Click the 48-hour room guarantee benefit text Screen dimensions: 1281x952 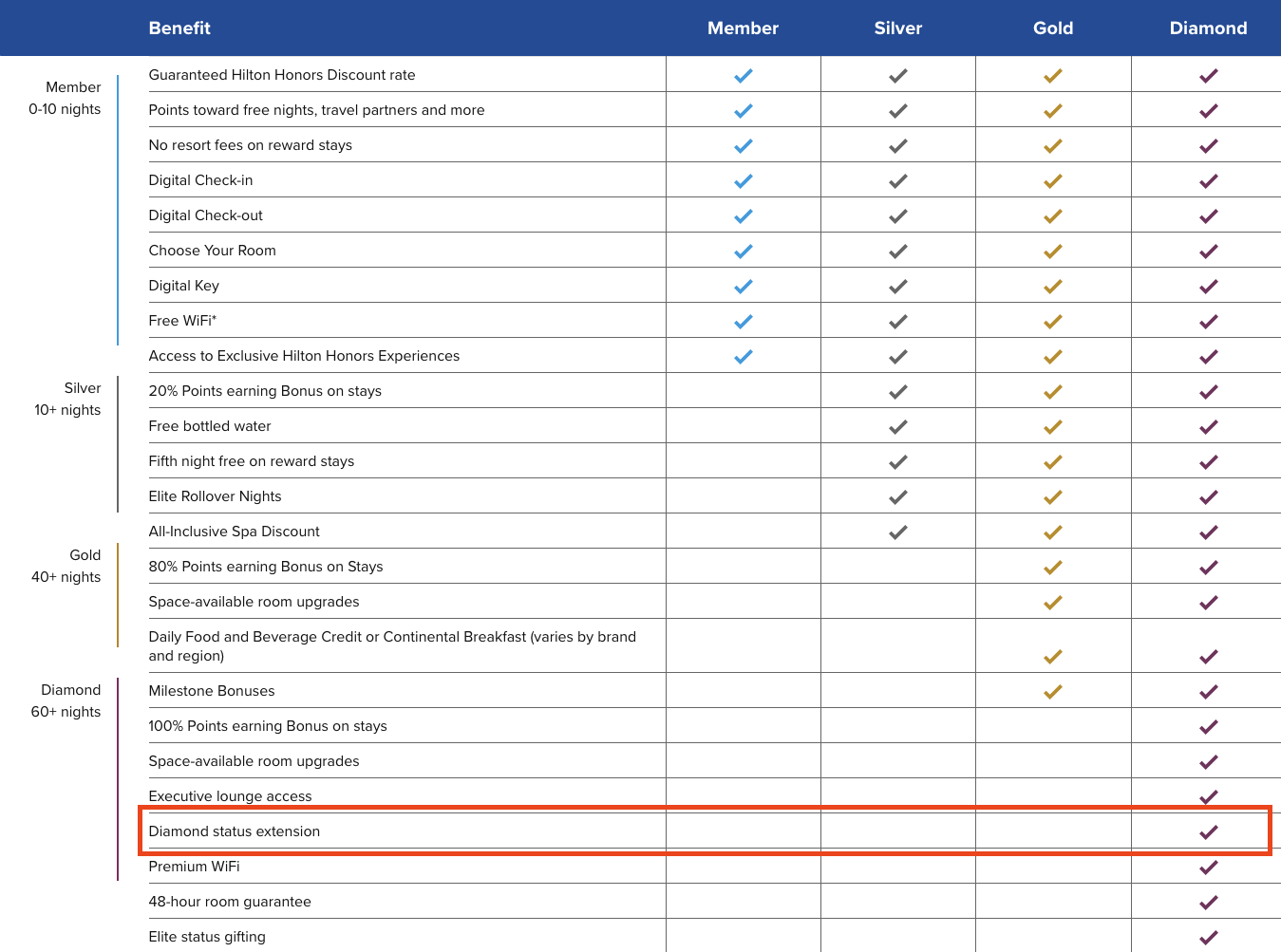(x=230, y=902)
